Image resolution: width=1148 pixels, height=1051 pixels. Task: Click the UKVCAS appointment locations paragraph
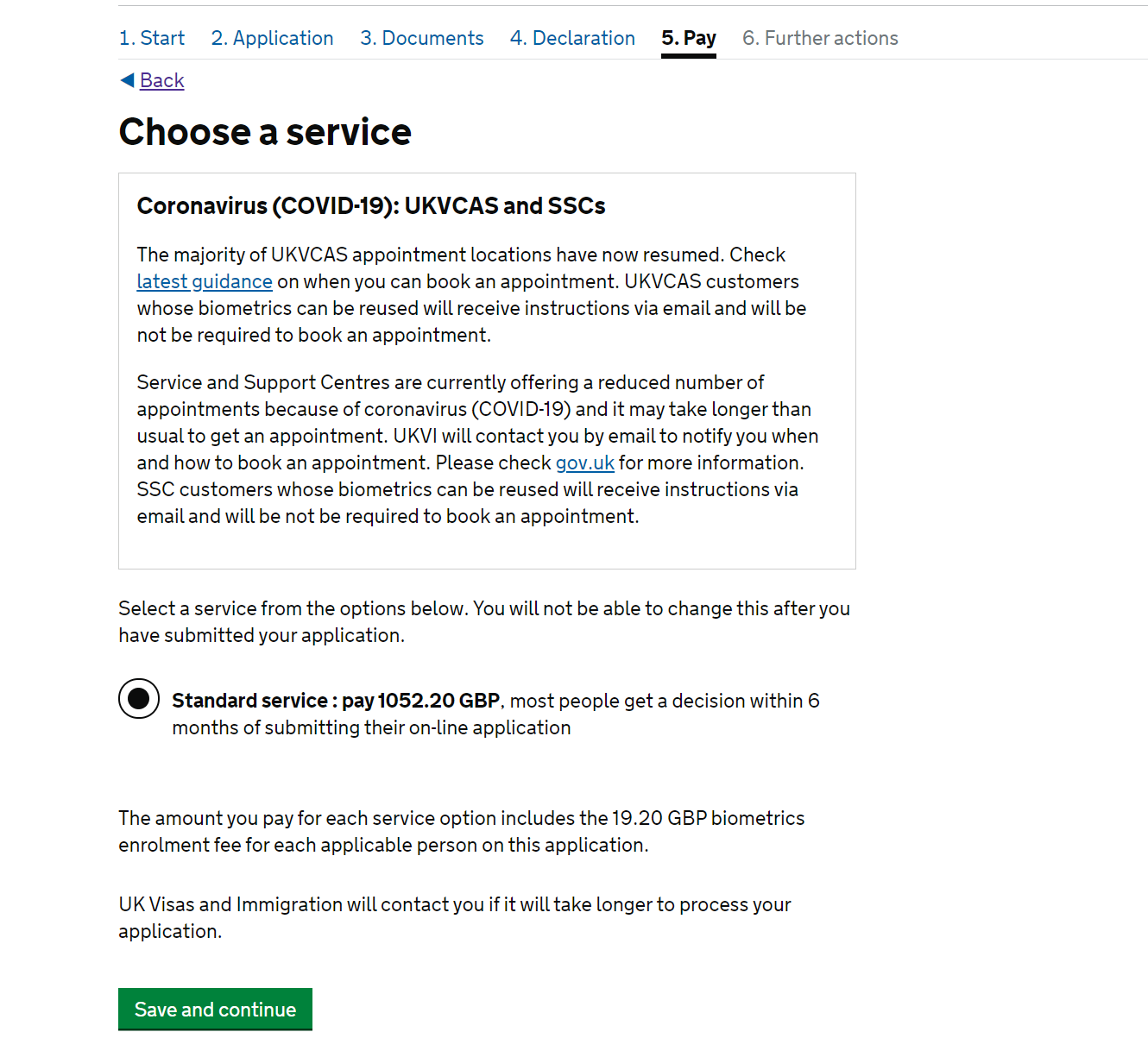(x=471, y=294)
